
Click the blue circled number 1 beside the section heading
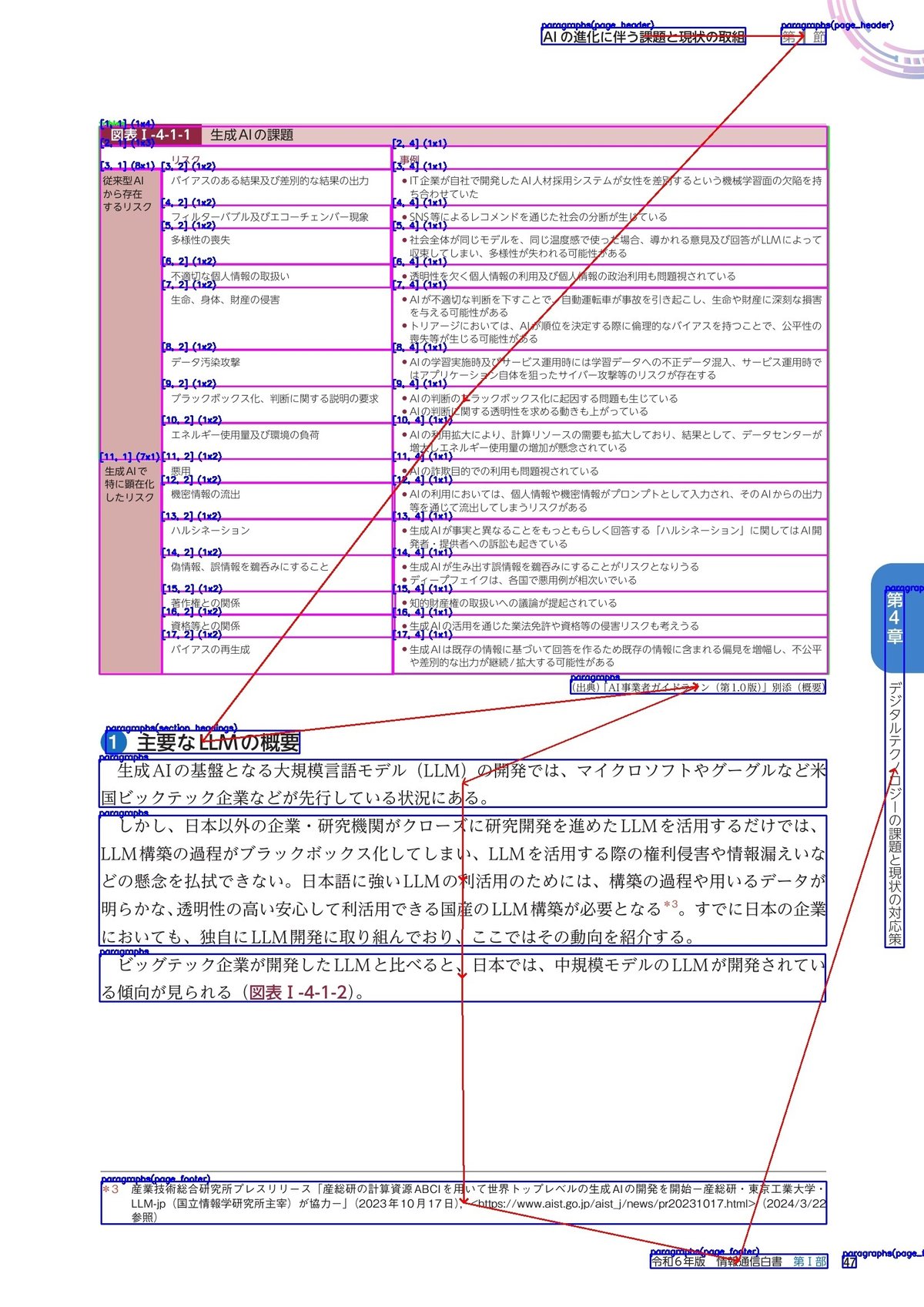(113, 742)
